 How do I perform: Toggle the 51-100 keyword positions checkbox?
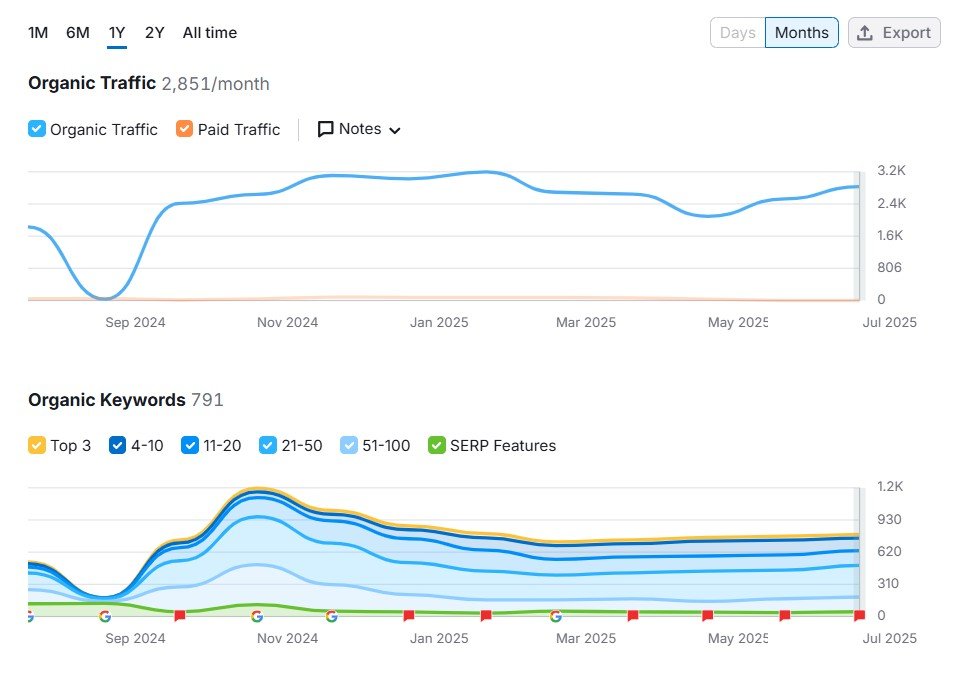pyautogui.click(x=349, y=445)
